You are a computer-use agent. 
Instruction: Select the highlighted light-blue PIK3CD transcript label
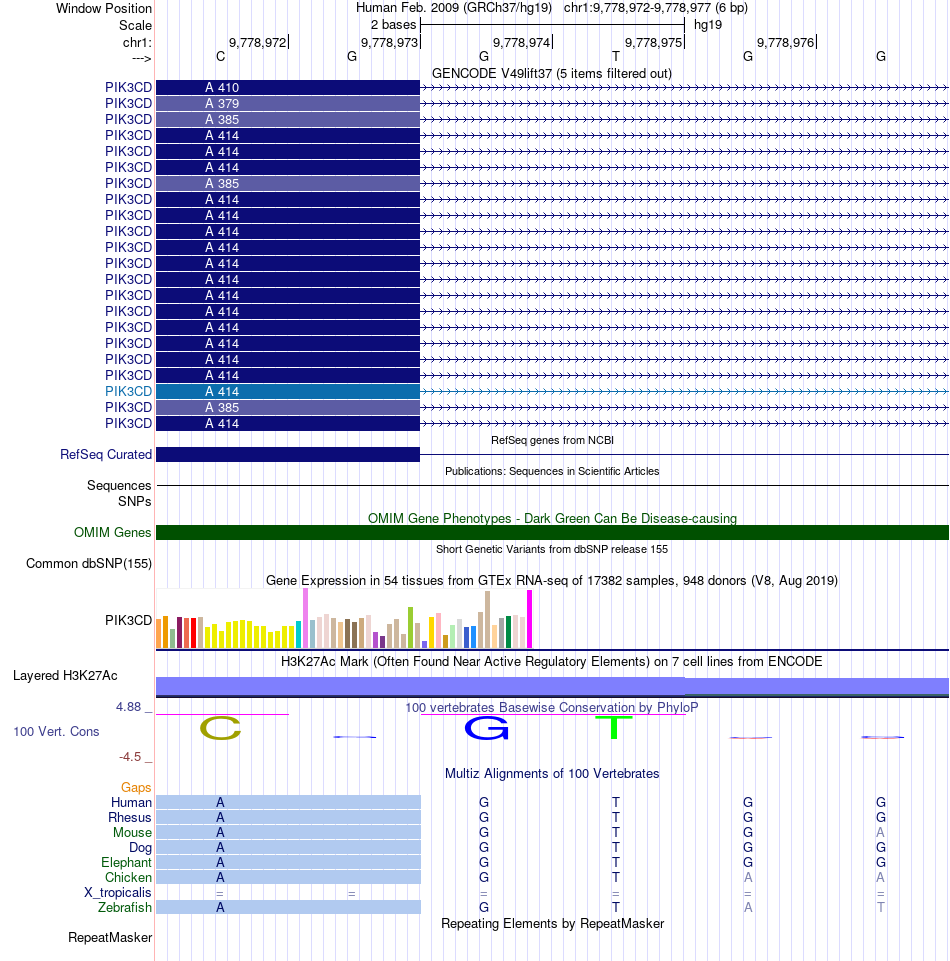(x=128, y=391)
